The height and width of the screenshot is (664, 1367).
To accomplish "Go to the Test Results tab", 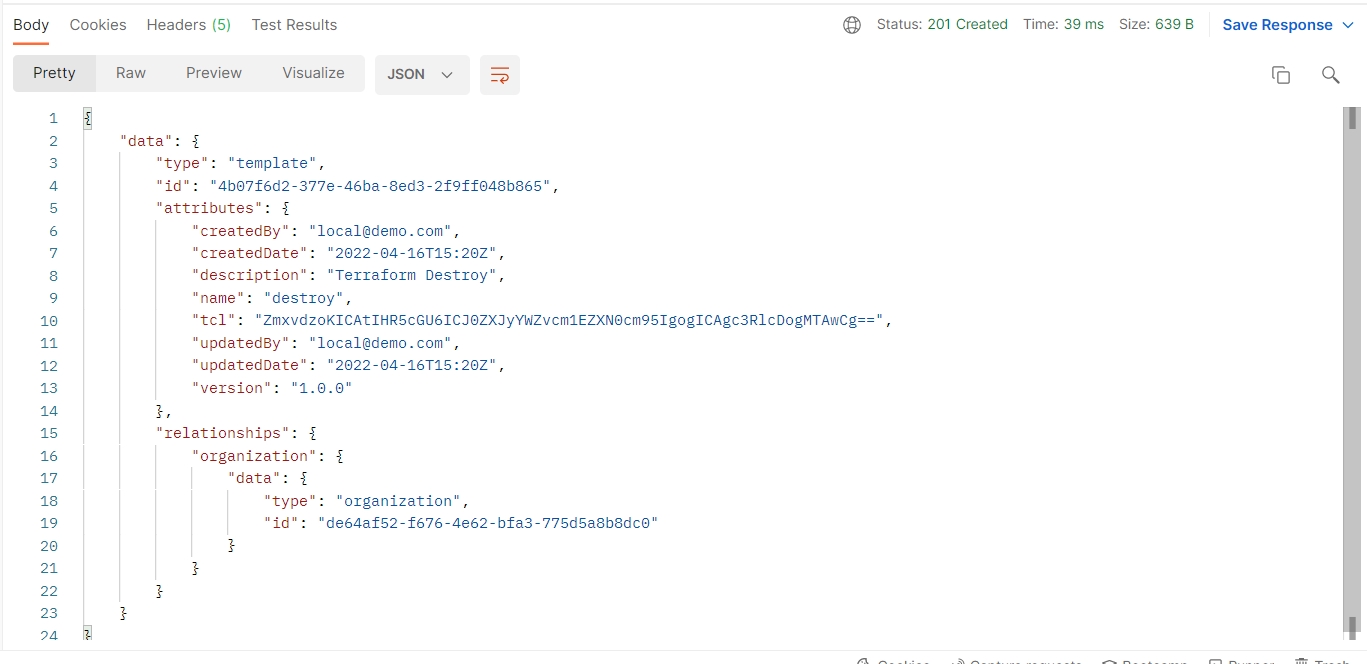I will click(294, 25).
